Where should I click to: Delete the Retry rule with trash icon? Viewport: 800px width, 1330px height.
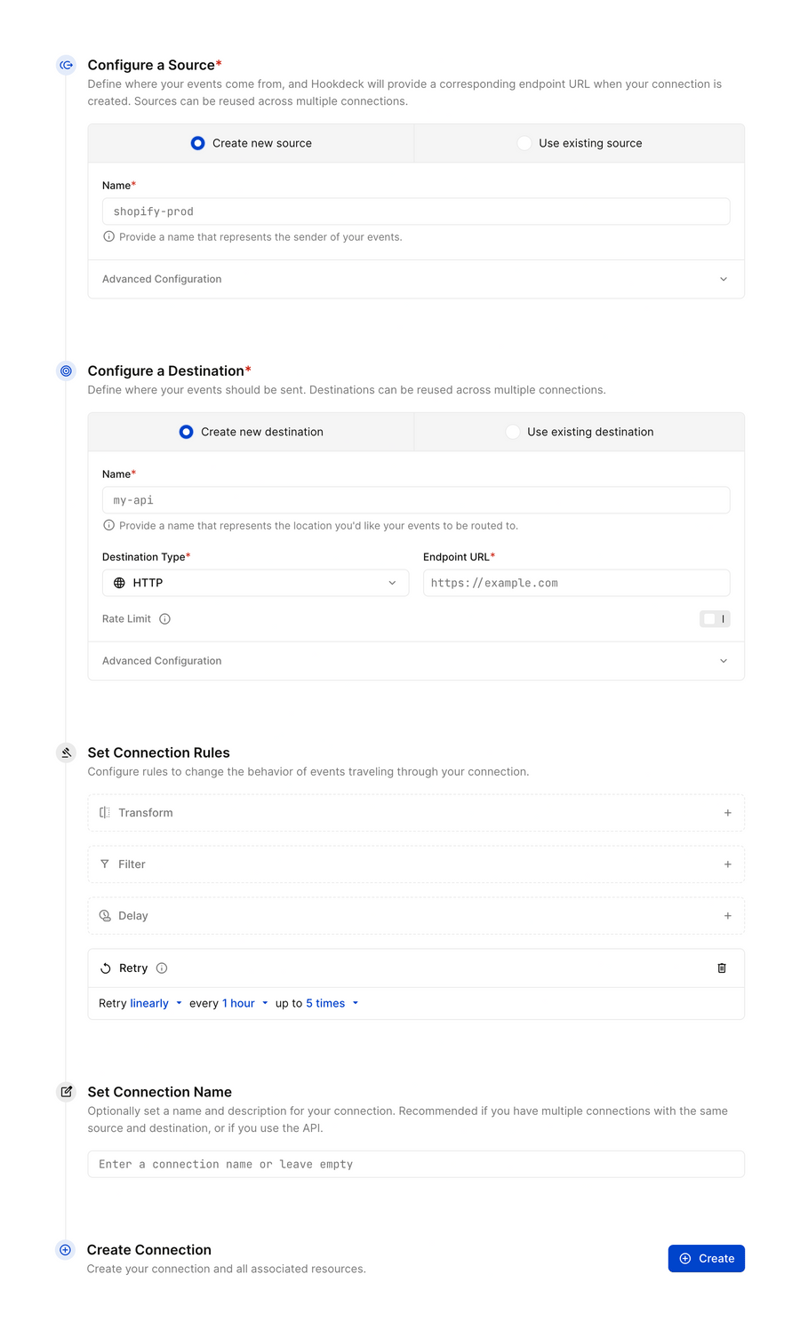722,968
